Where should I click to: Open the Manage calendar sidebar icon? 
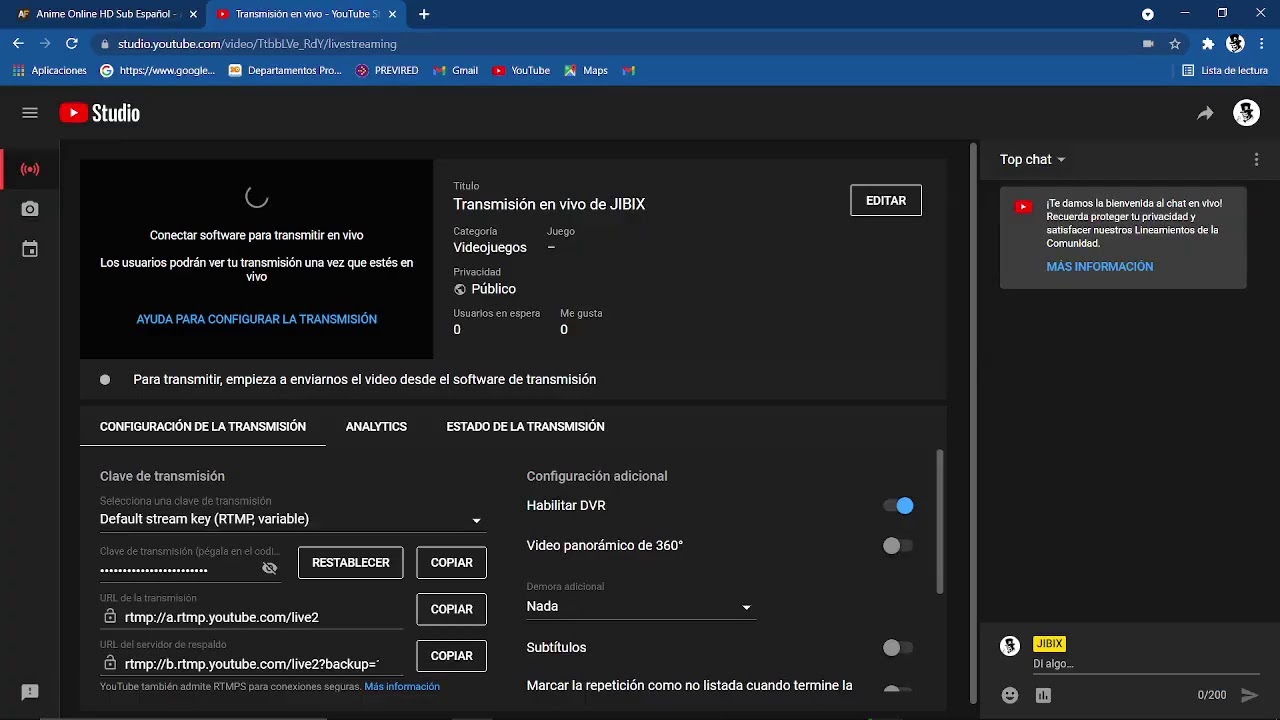pos(30,249)
